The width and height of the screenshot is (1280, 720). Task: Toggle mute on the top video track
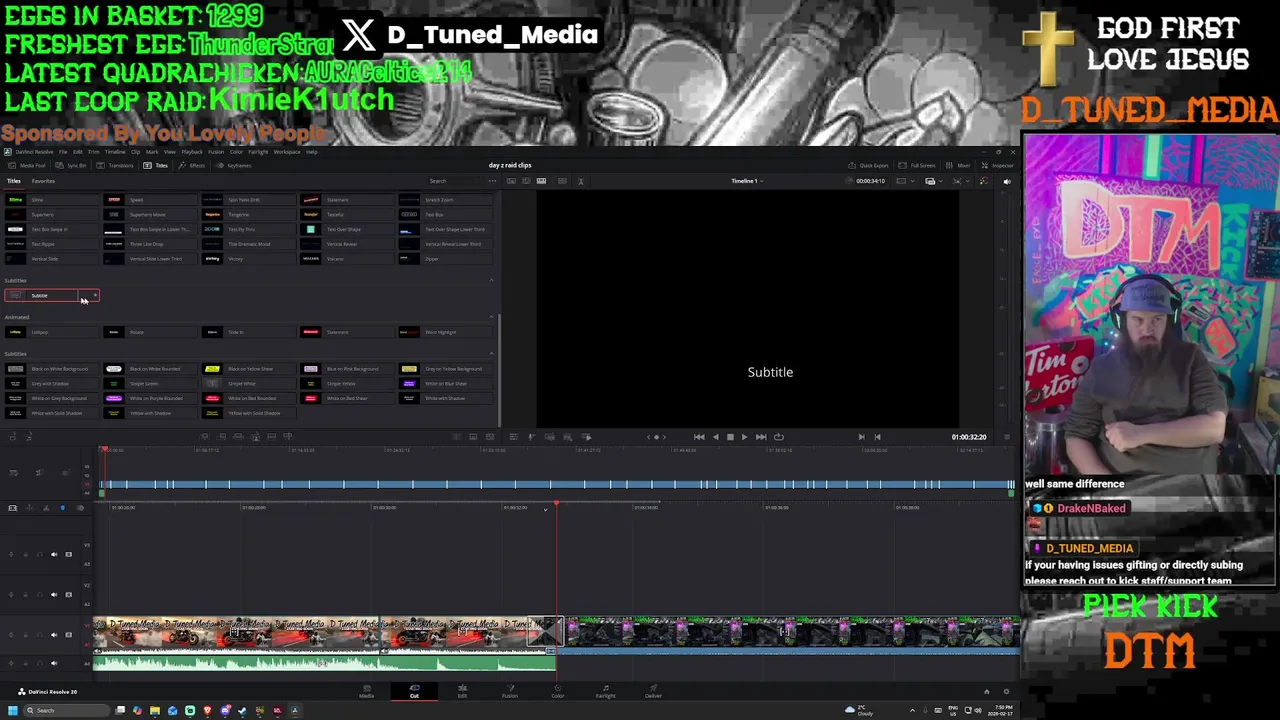[54, 554]
